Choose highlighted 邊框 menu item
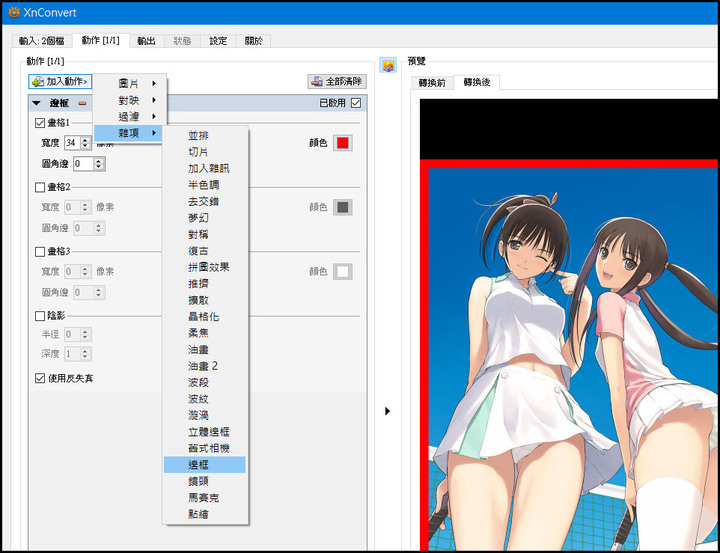This screenshot has width=720, height=553. [x=205, y=465]
